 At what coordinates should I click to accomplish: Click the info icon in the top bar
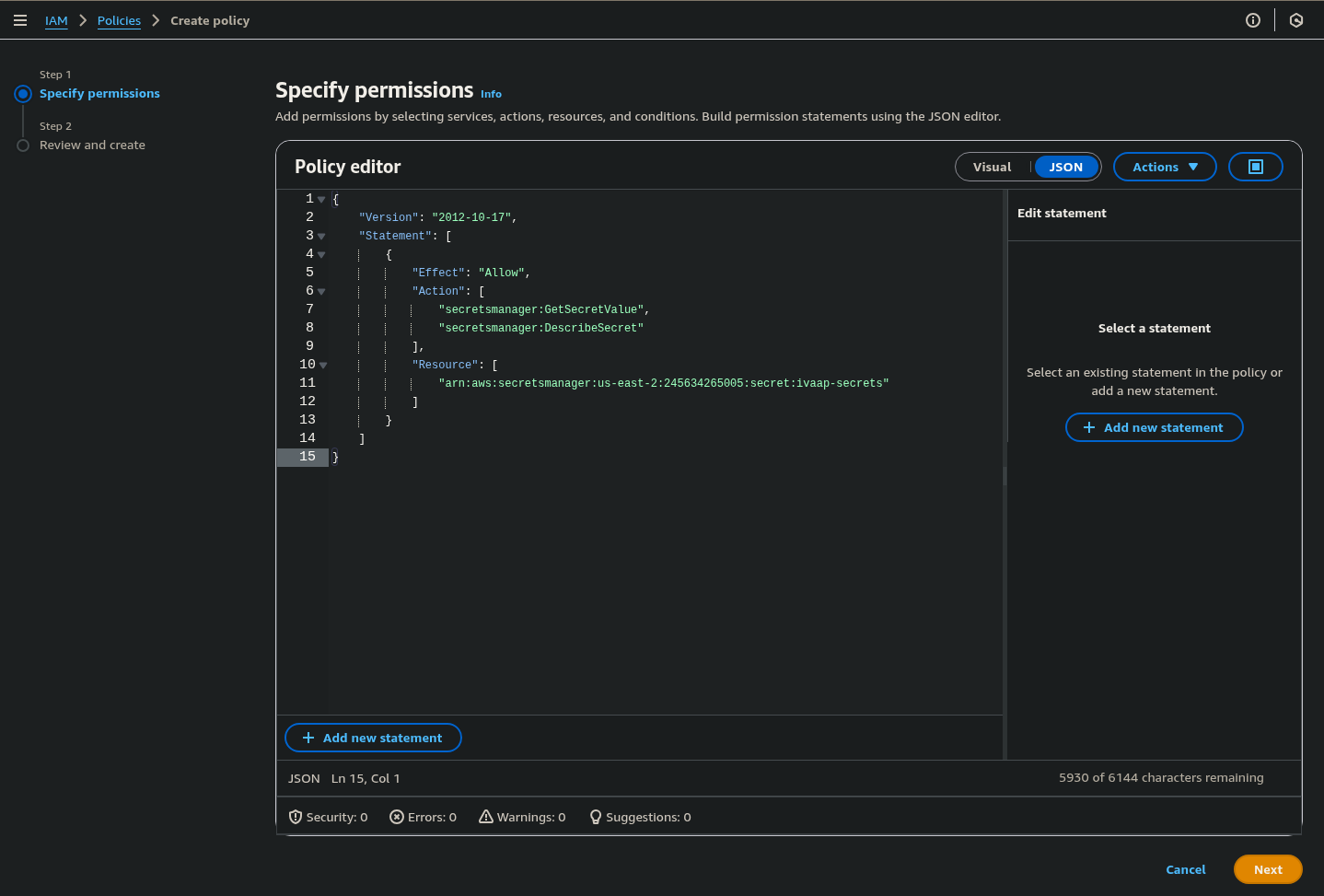(x=1252, y=19)
